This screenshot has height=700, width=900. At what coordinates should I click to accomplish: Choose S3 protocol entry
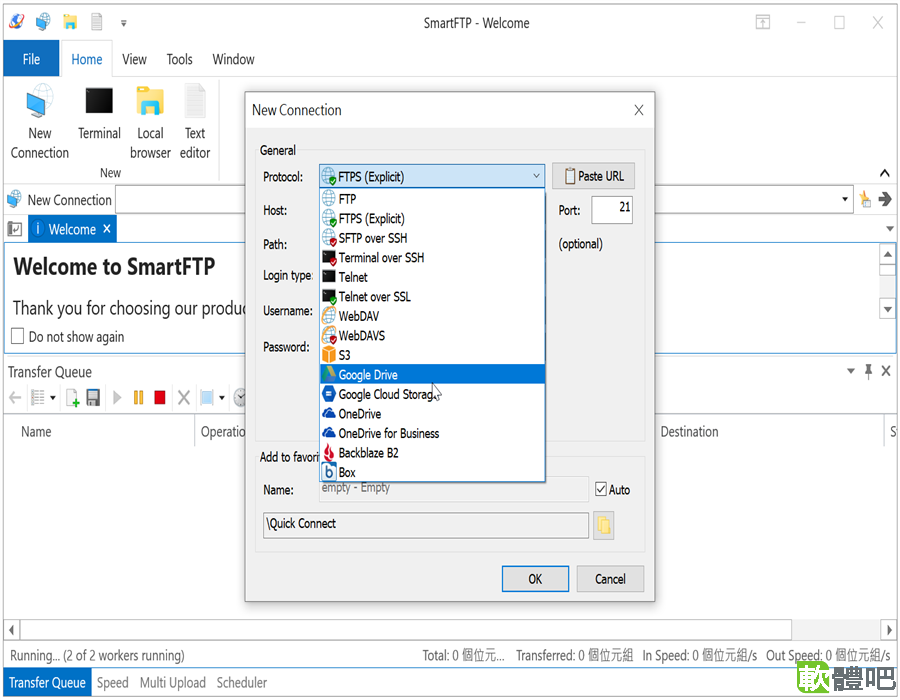[x=432, y=355]
